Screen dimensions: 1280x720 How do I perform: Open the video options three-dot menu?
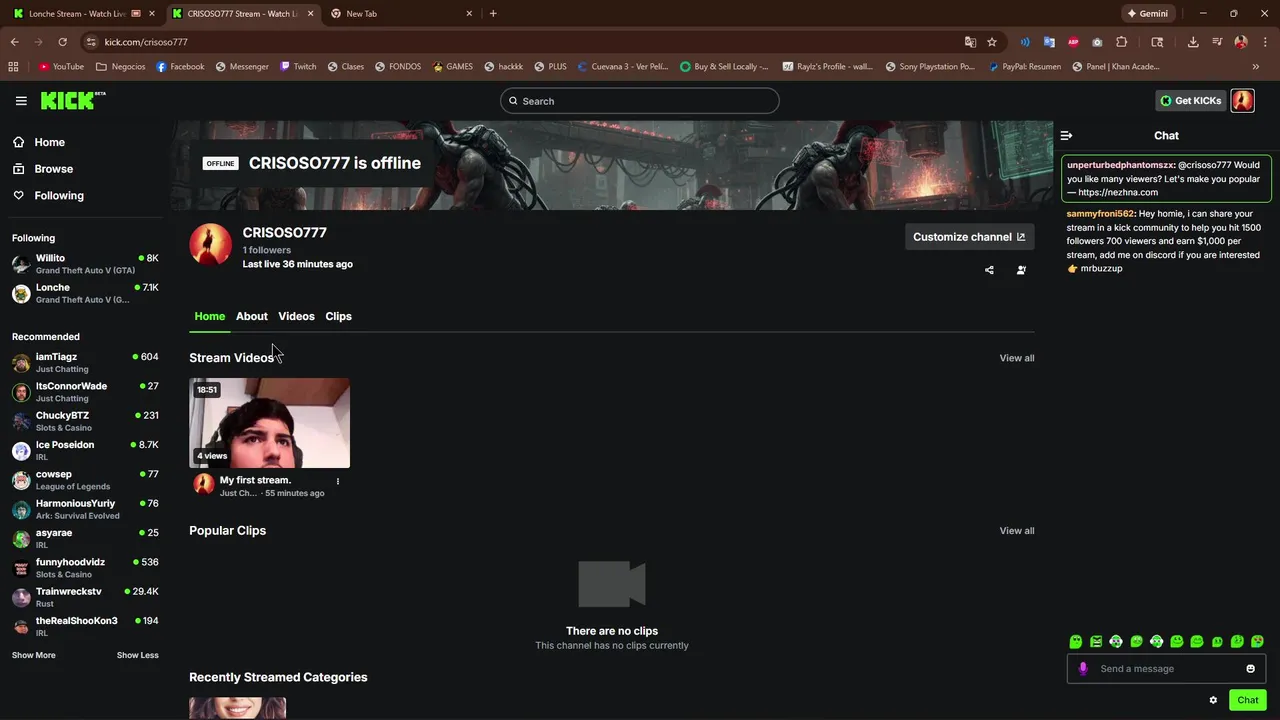(x=337, y=481)
